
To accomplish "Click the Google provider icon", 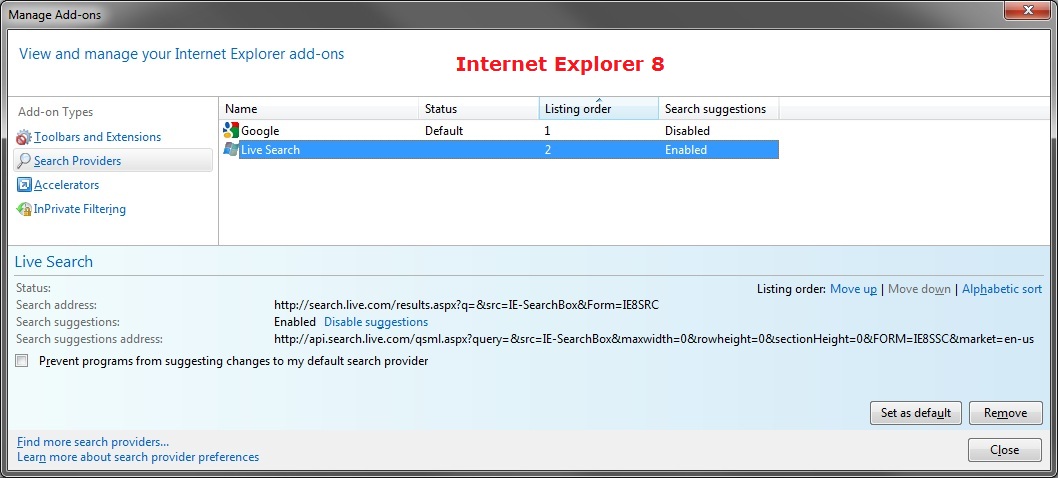I will coord(231,130).
